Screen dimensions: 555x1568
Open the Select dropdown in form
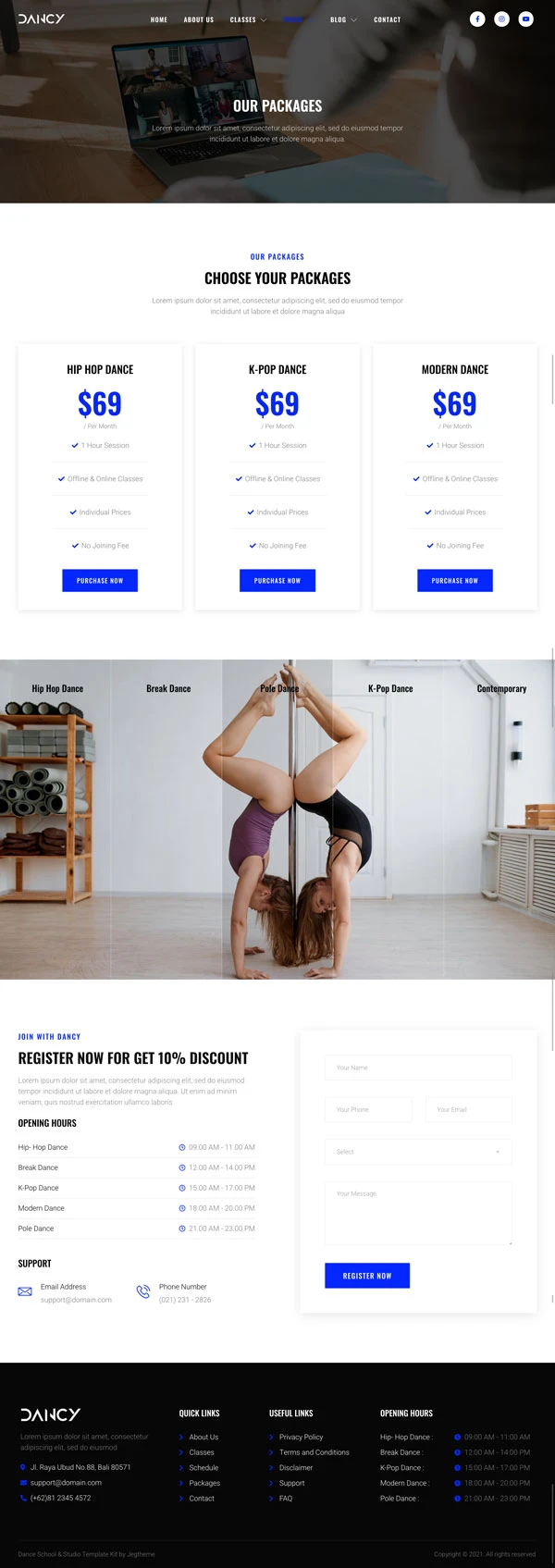pos(418,1152)
